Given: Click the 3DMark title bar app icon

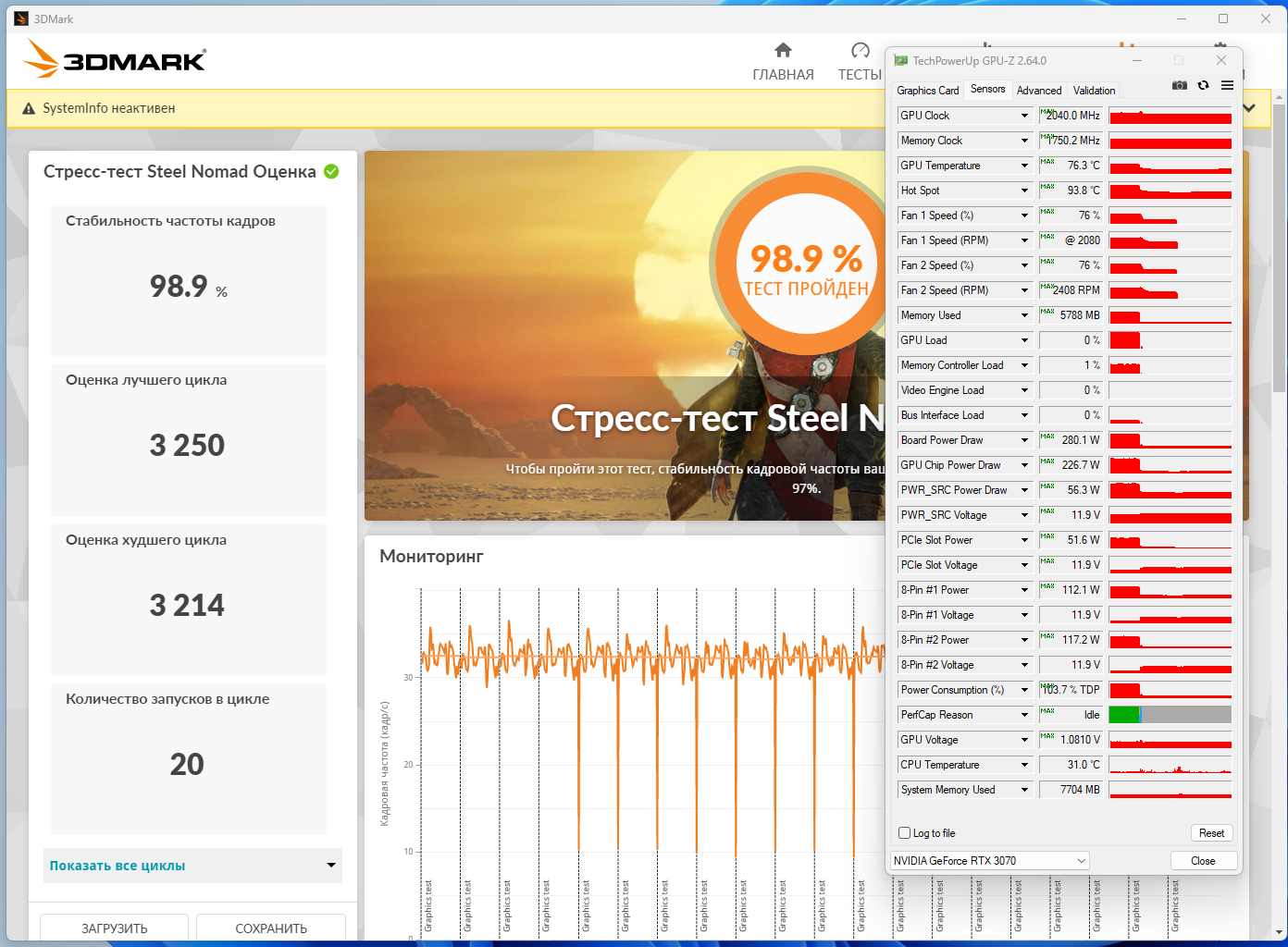Looking at the screenshot, I should point(21,18).
